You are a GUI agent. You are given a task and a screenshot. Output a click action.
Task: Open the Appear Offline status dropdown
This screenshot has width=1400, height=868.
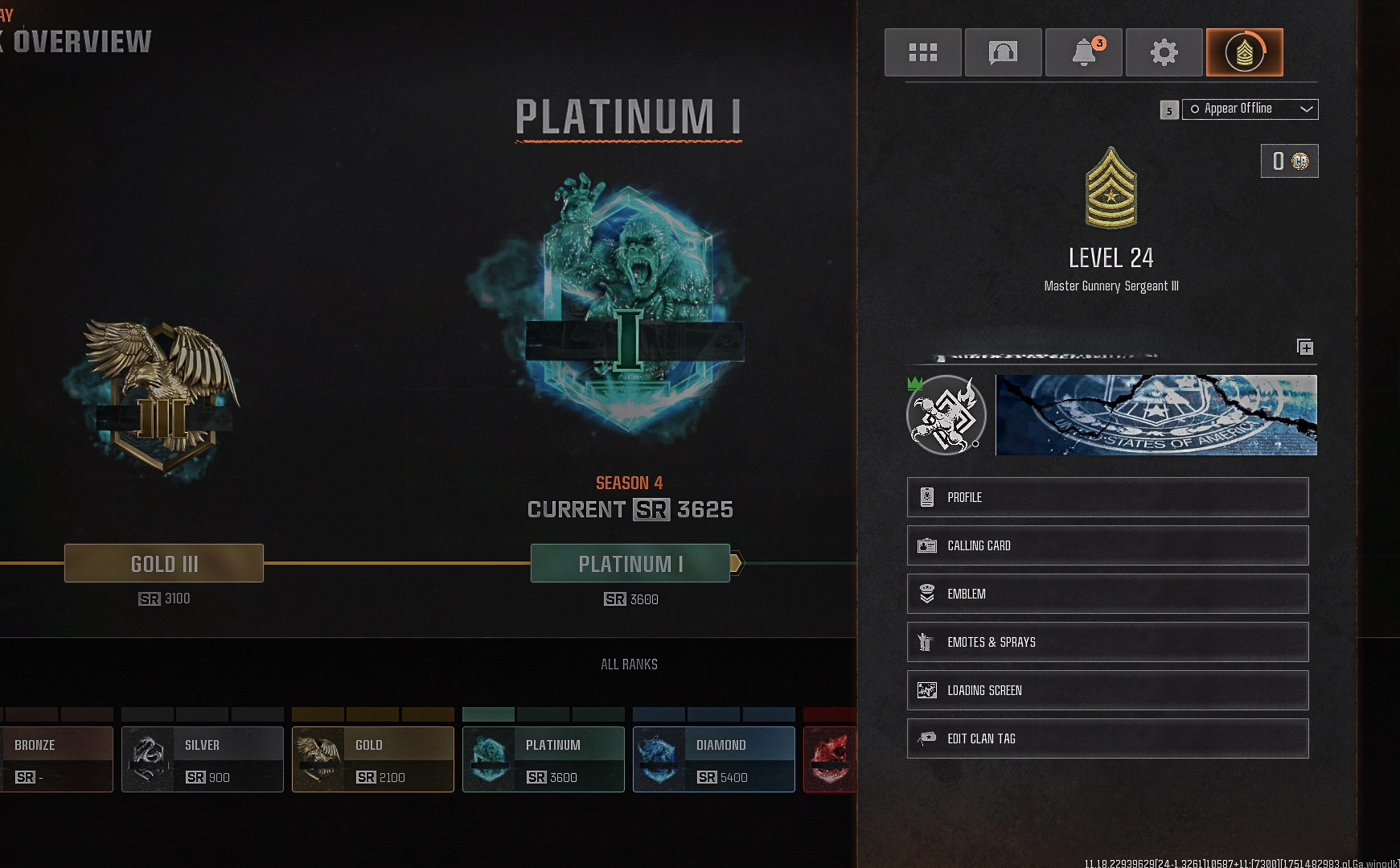[x=1250, y=109]
